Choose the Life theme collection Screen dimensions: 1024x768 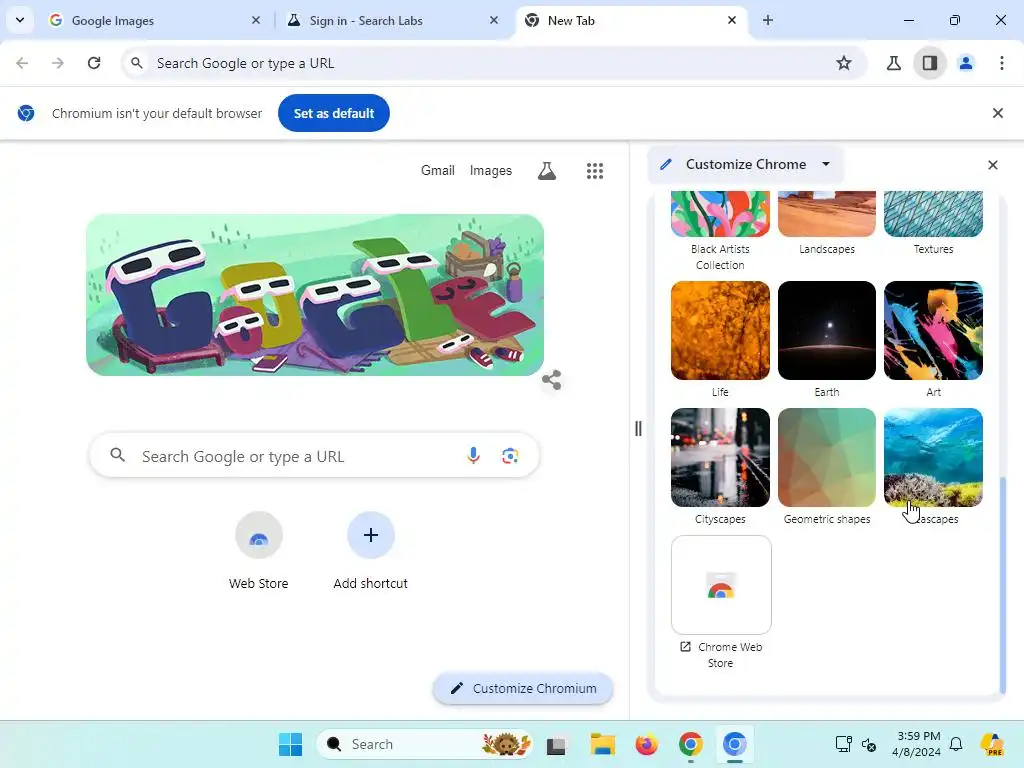(x=720, y=340)
